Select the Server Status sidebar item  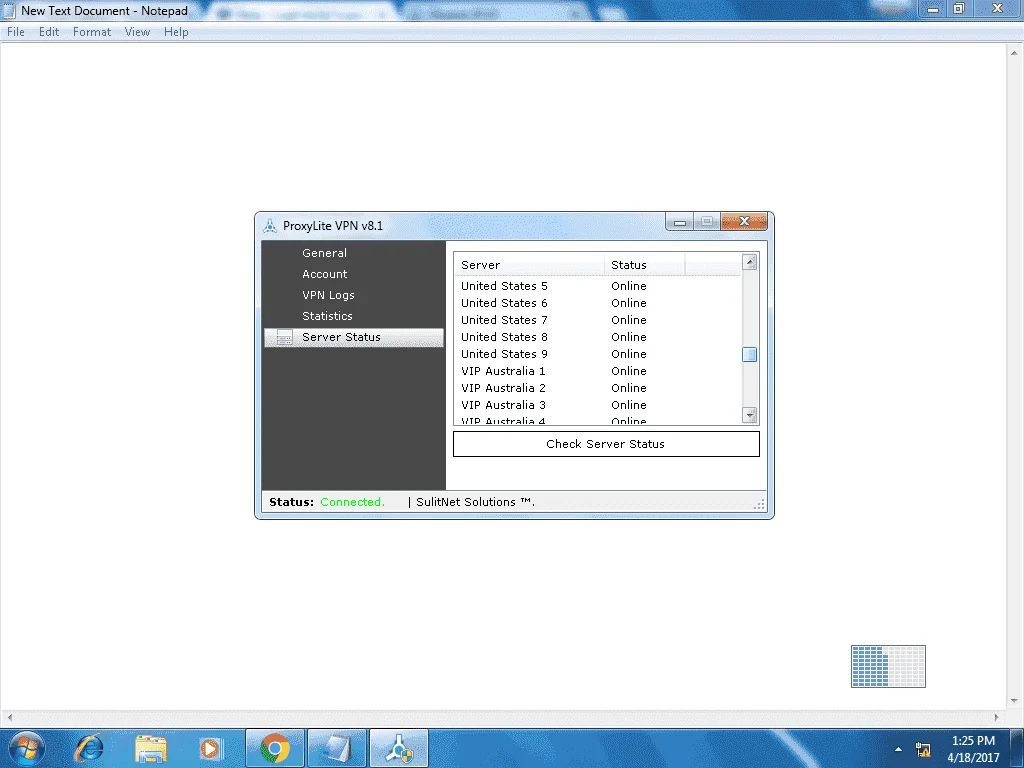point(353,337)
